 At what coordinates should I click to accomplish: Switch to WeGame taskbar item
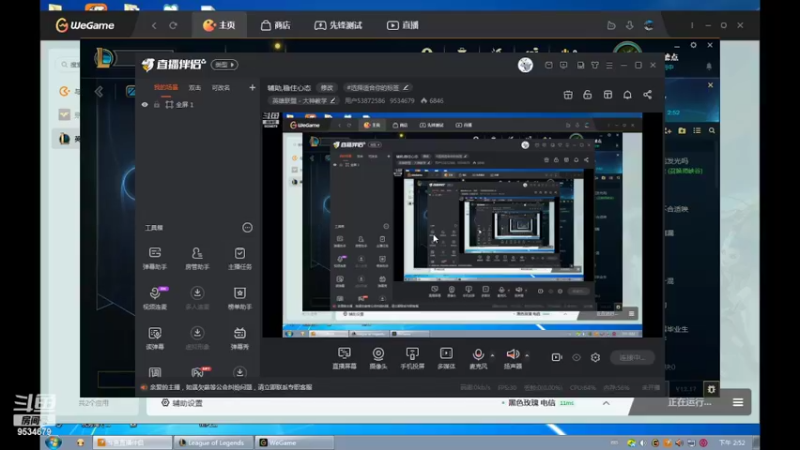[x=294, y=443]
